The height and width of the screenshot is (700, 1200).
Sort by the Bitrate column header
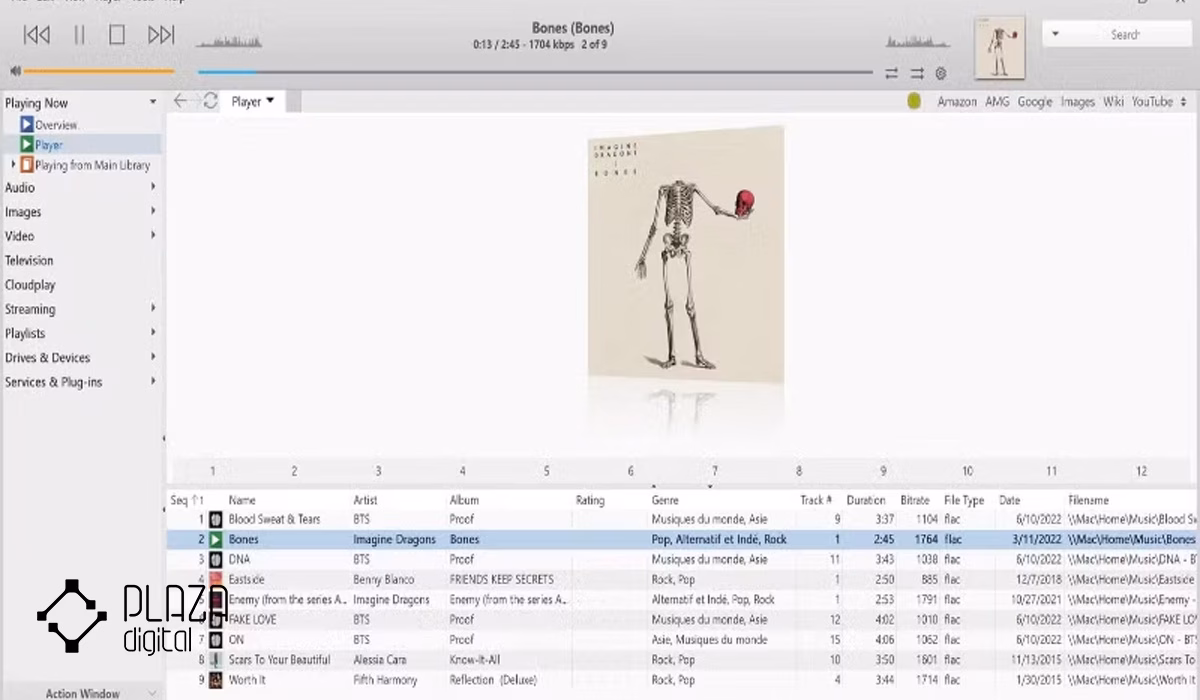click(x=914, y=500)
